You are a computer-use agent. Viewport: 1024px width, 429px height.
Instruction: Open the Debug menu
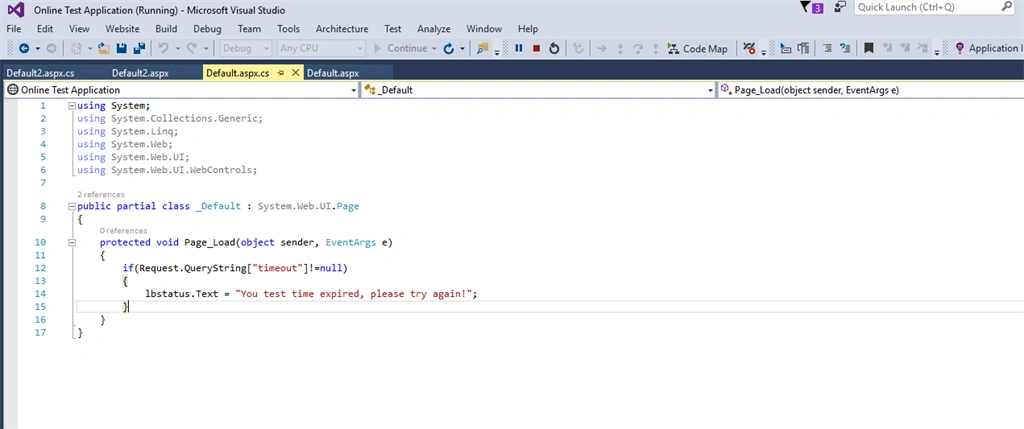click(207, 29)
